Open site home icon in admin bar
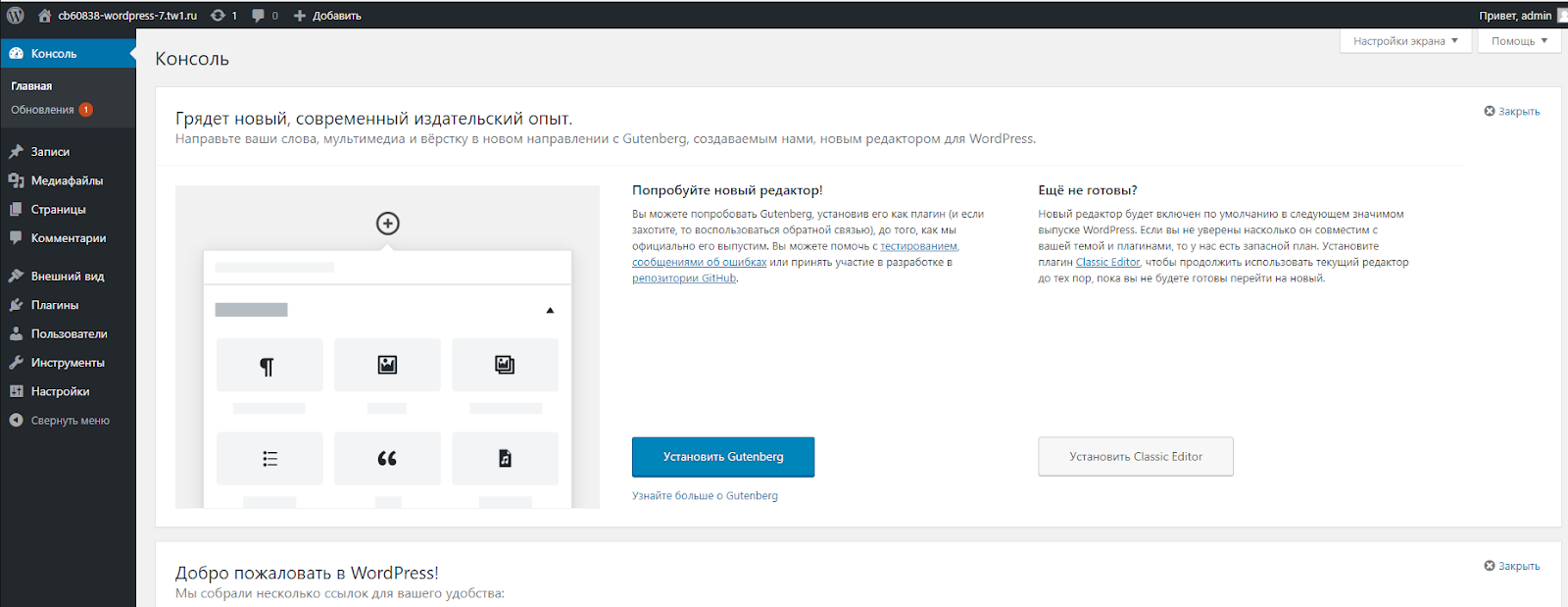Image resolution: width=1568 pixels, height=607 pixels. tap(44, 16)
